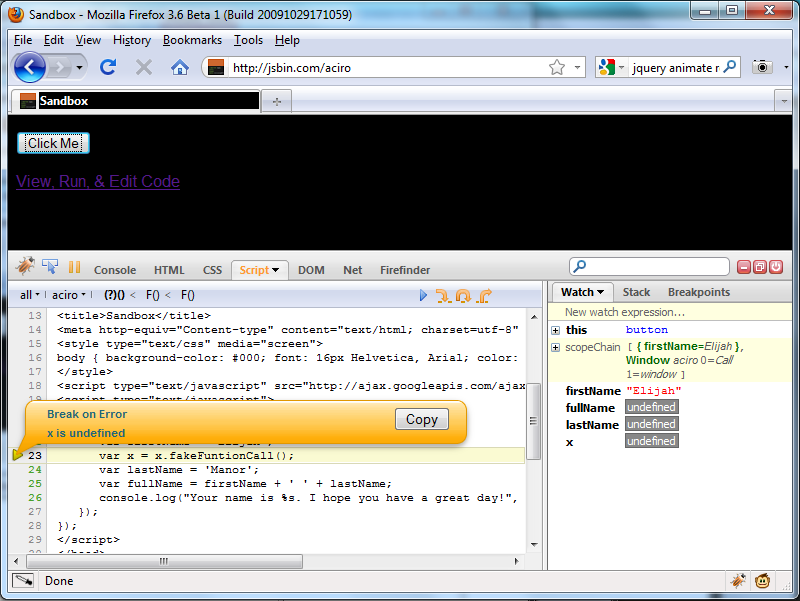Screen dimensions: 800x601
Task: Click the status bar Firebug bug icon
Action: click(x=738, y=581)
